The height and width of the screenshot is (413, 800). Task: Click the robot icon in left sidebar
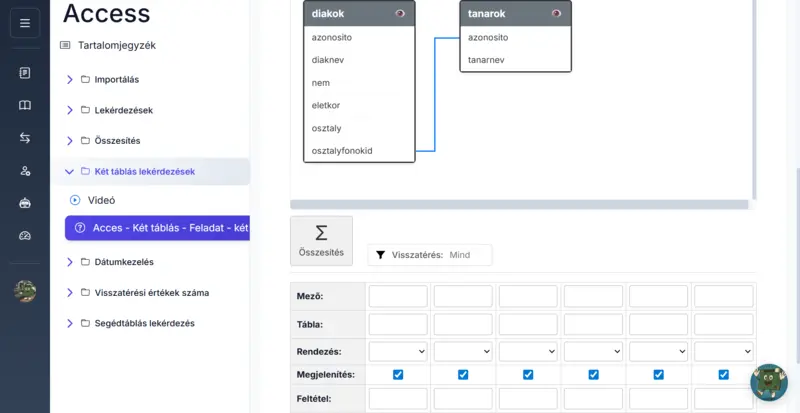[25, 203]
